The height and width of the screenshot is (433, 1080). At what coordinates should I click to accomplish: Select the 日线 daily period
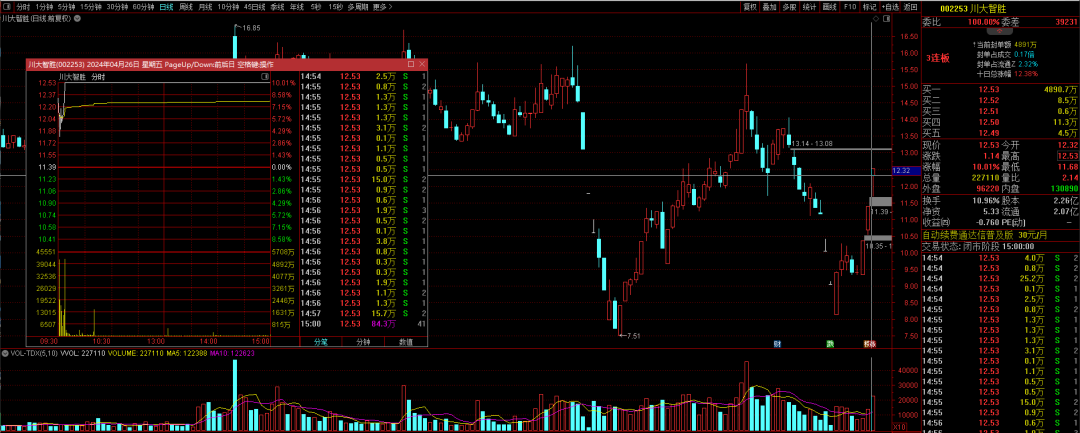(166, 6)
